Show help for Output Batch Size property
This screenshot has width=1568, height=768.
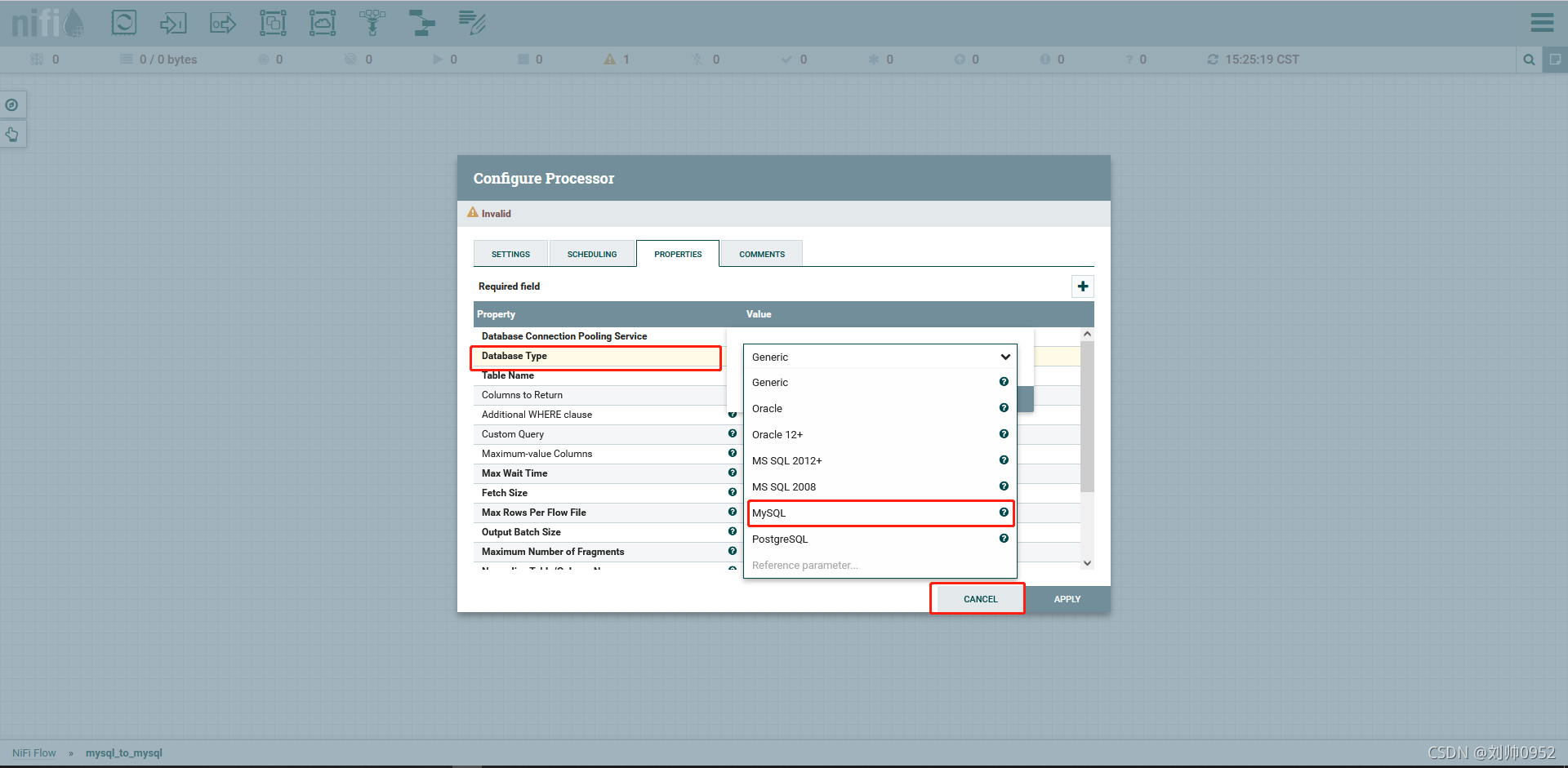[x=733, y=531]
